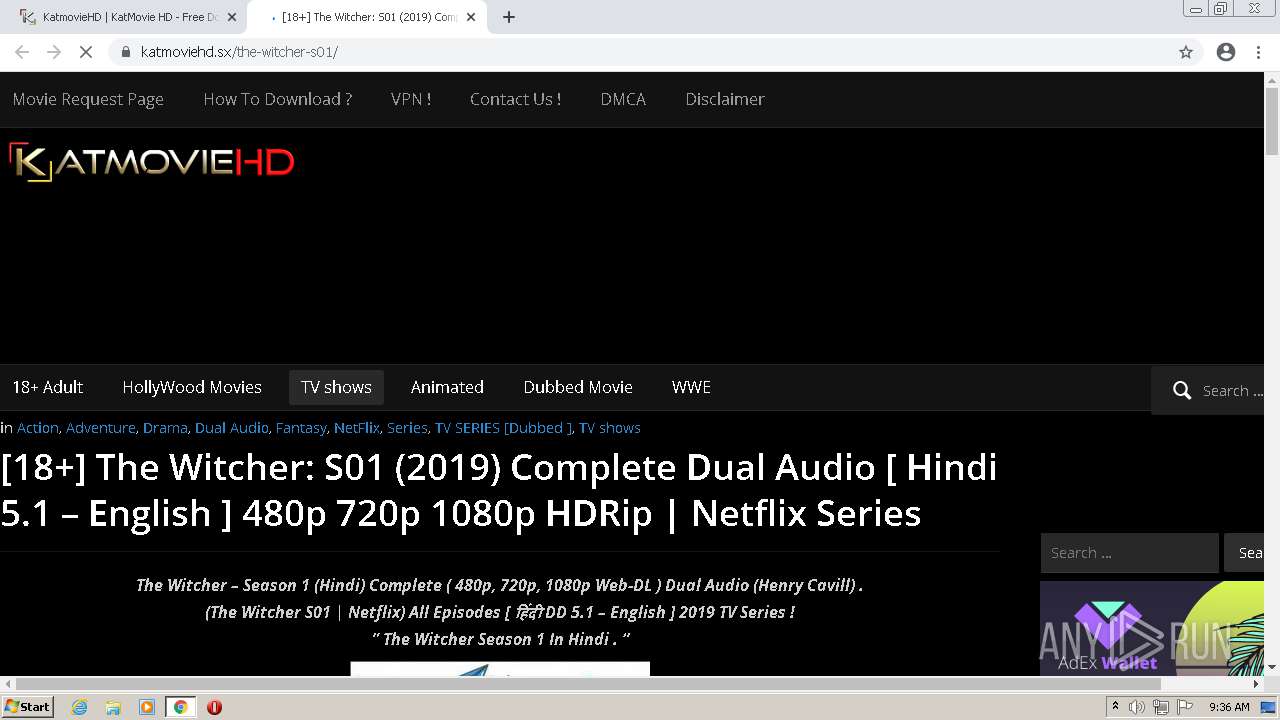Click the site search magnifier icon

pos(1182,390)
